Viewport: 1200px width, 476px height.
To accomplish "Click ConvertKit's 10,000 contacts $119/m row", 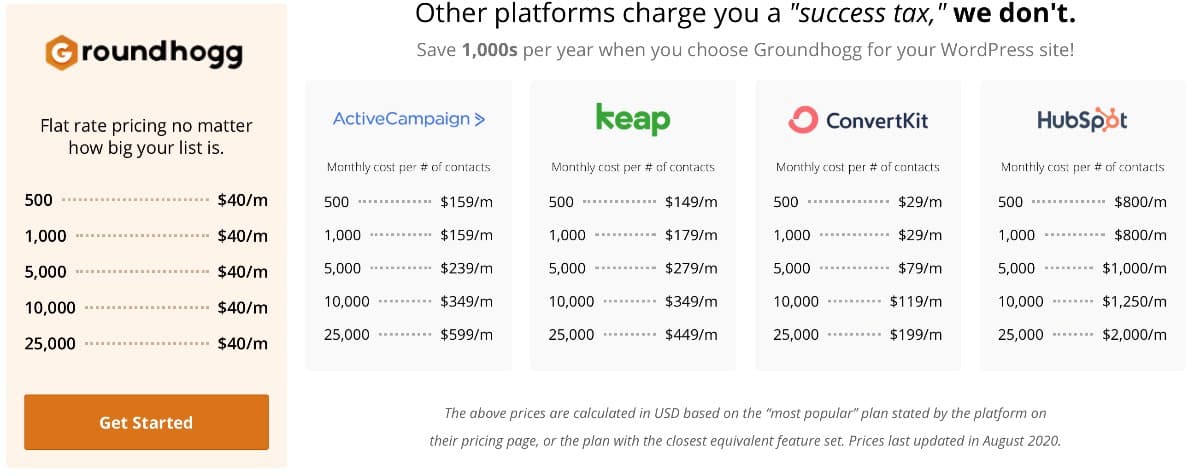I will click(x=858, y=301).
